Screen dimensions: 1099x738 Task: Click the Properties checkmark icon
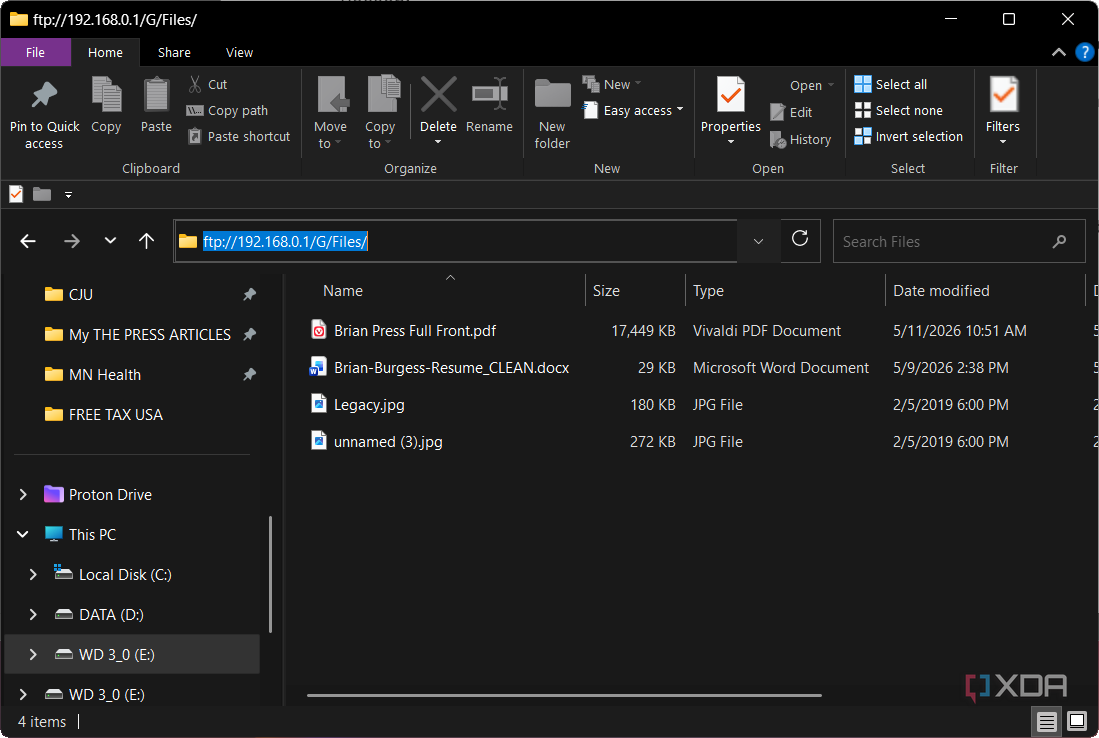click(730, 95)
